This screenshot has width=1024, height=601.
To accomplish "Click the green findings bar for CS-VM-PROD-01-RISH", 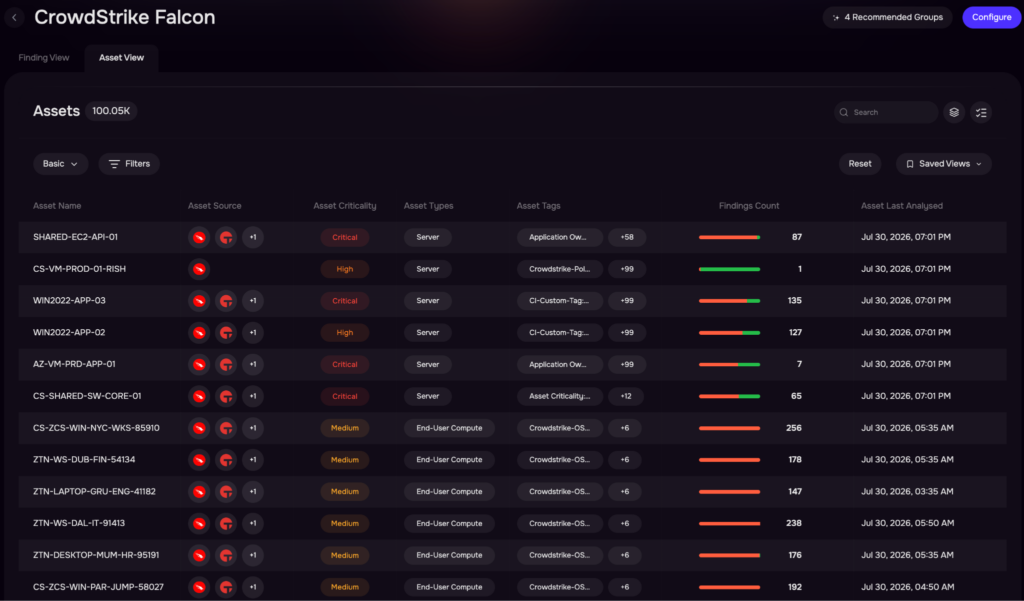I will [x=729, y=268].
